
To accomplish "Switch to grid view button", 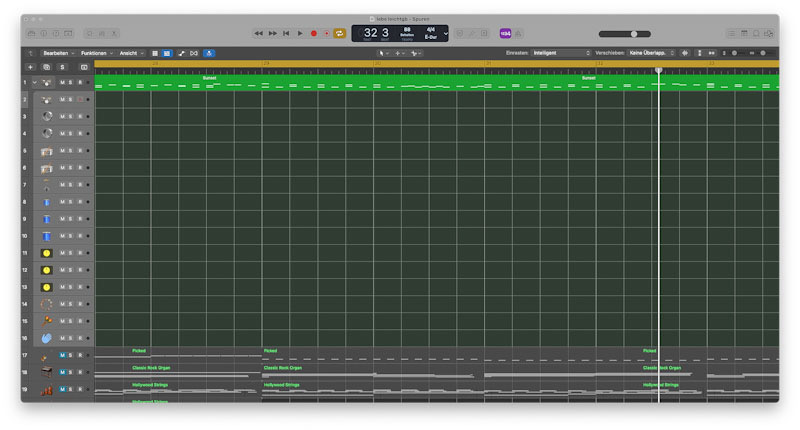I will click(x=155, y=53).
